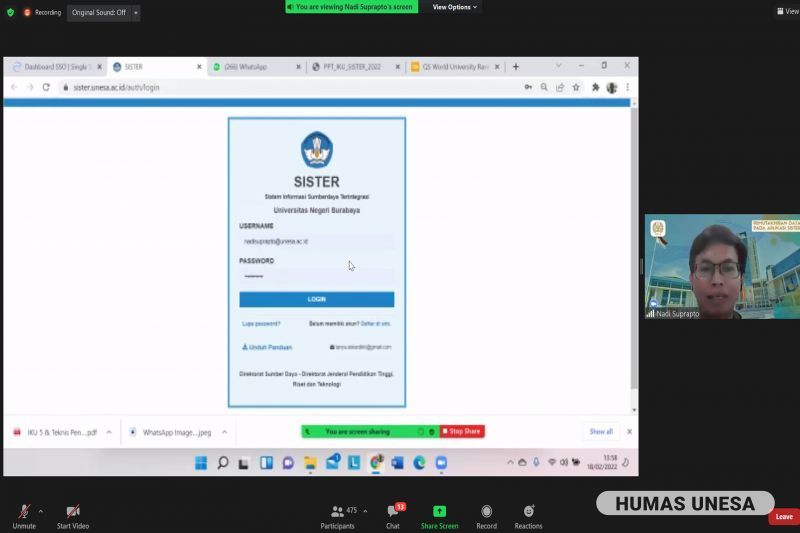The height and width of the screenshot is (533, 800).
Task: Open the tab search chevron in Chrome
Action: [x=559, y=66]
